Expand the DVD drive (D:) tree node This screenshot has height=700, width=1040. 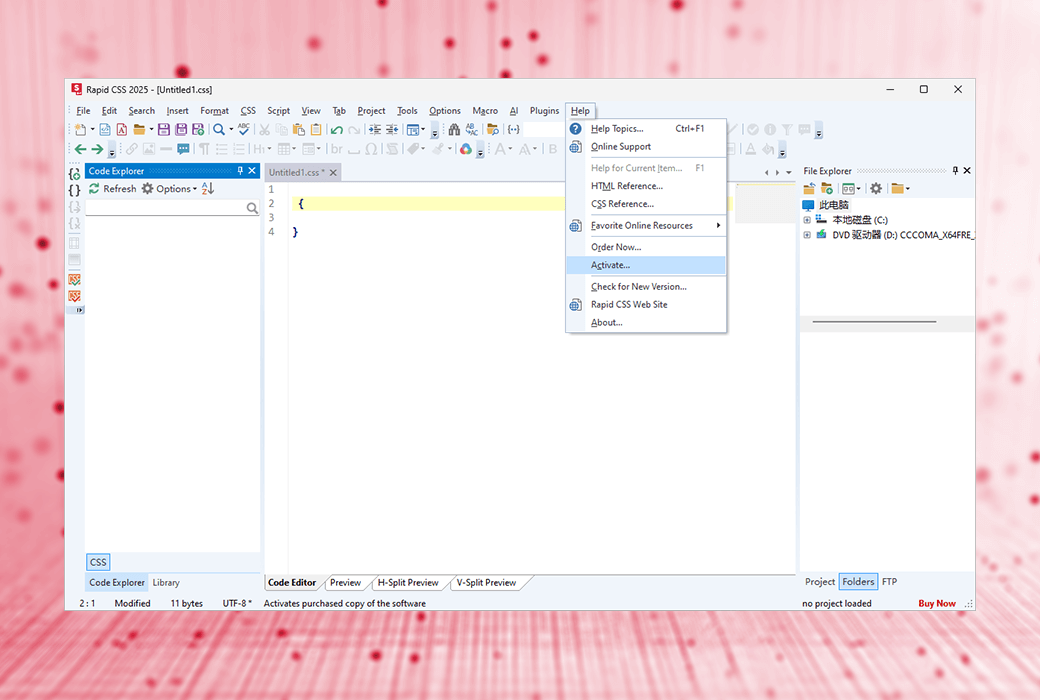coord(807,235)
